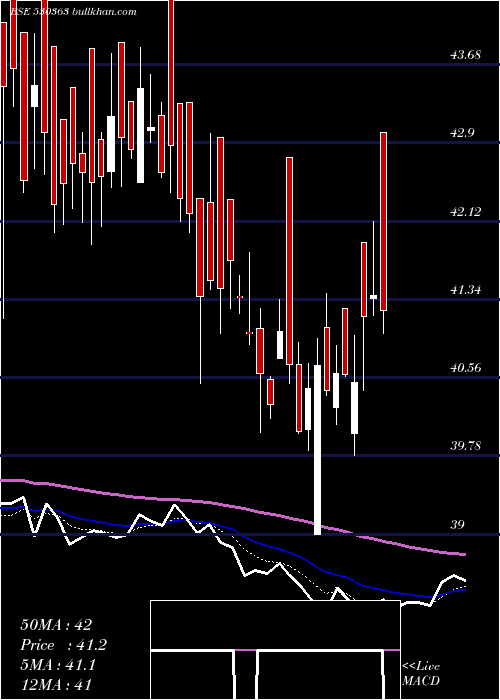Click the 42.12 price axis label
The width and height of the screenshot is (500, 700).
[x=466, y=212]
